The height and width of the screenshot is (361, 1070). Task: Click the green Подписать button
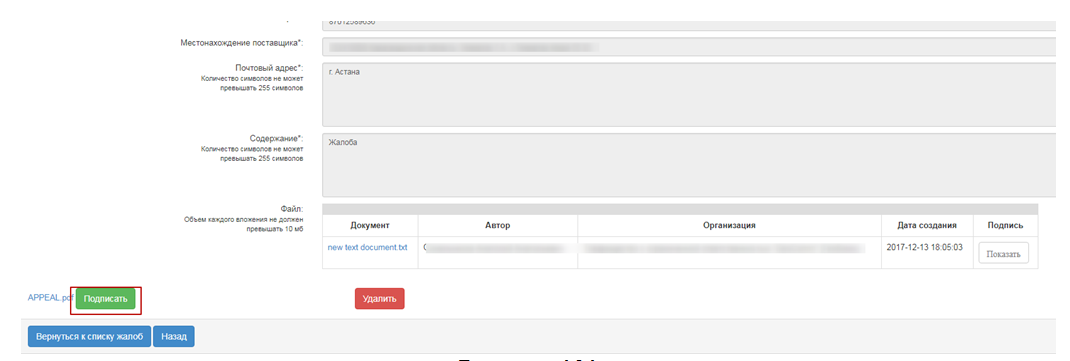tap(106, 299)
